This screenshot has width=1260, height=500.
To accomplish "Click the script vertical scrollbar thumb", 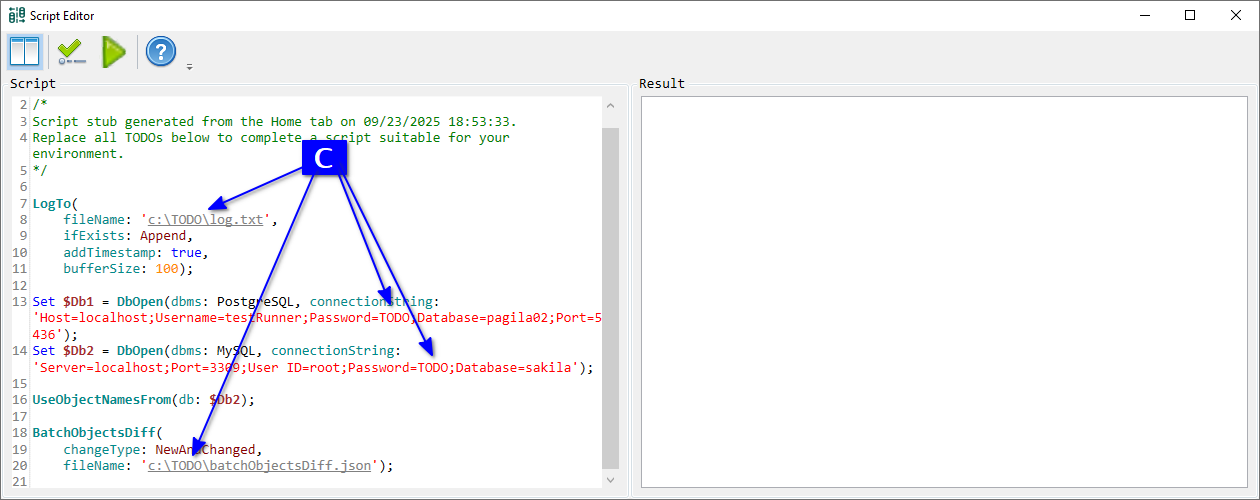I will [x=610, y=295].
